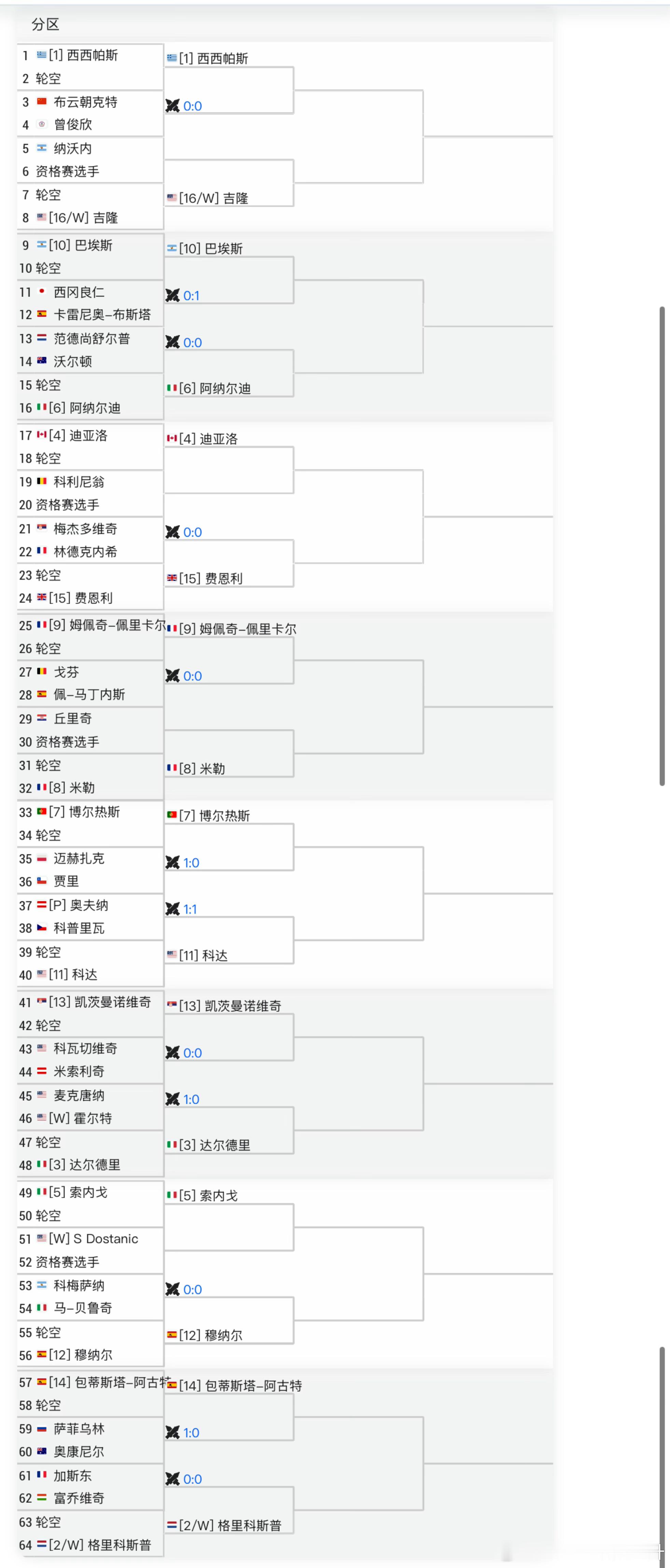Open rackets icon for 迈赫扎克 vs 贾里 match

coord(173,863)
